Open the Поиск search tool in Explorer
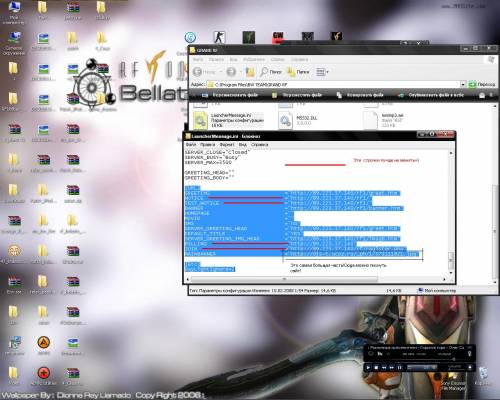The image size is (500, 400). point(271,72)
